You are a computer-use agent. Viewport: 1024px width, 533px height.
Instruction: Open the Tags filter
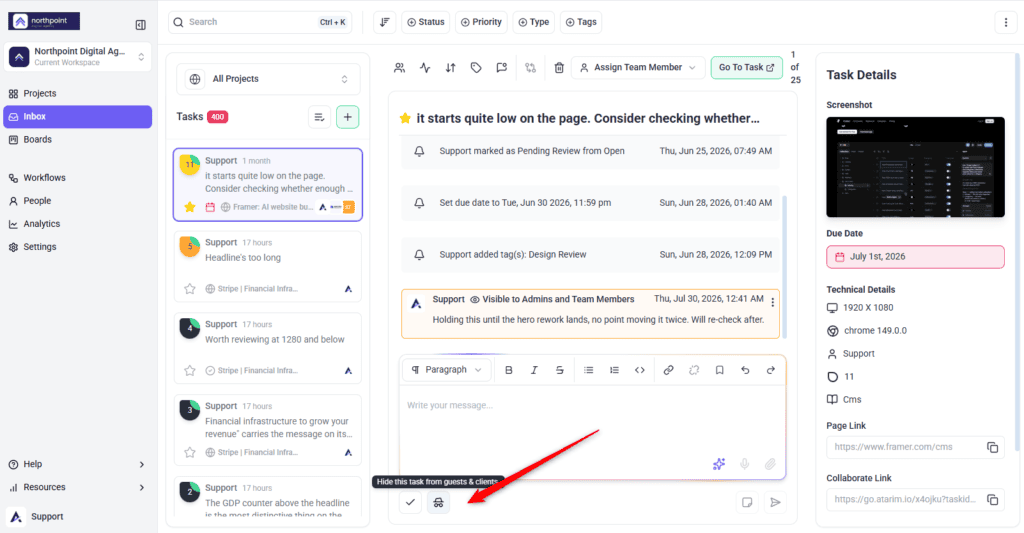[x=581, y=22]
